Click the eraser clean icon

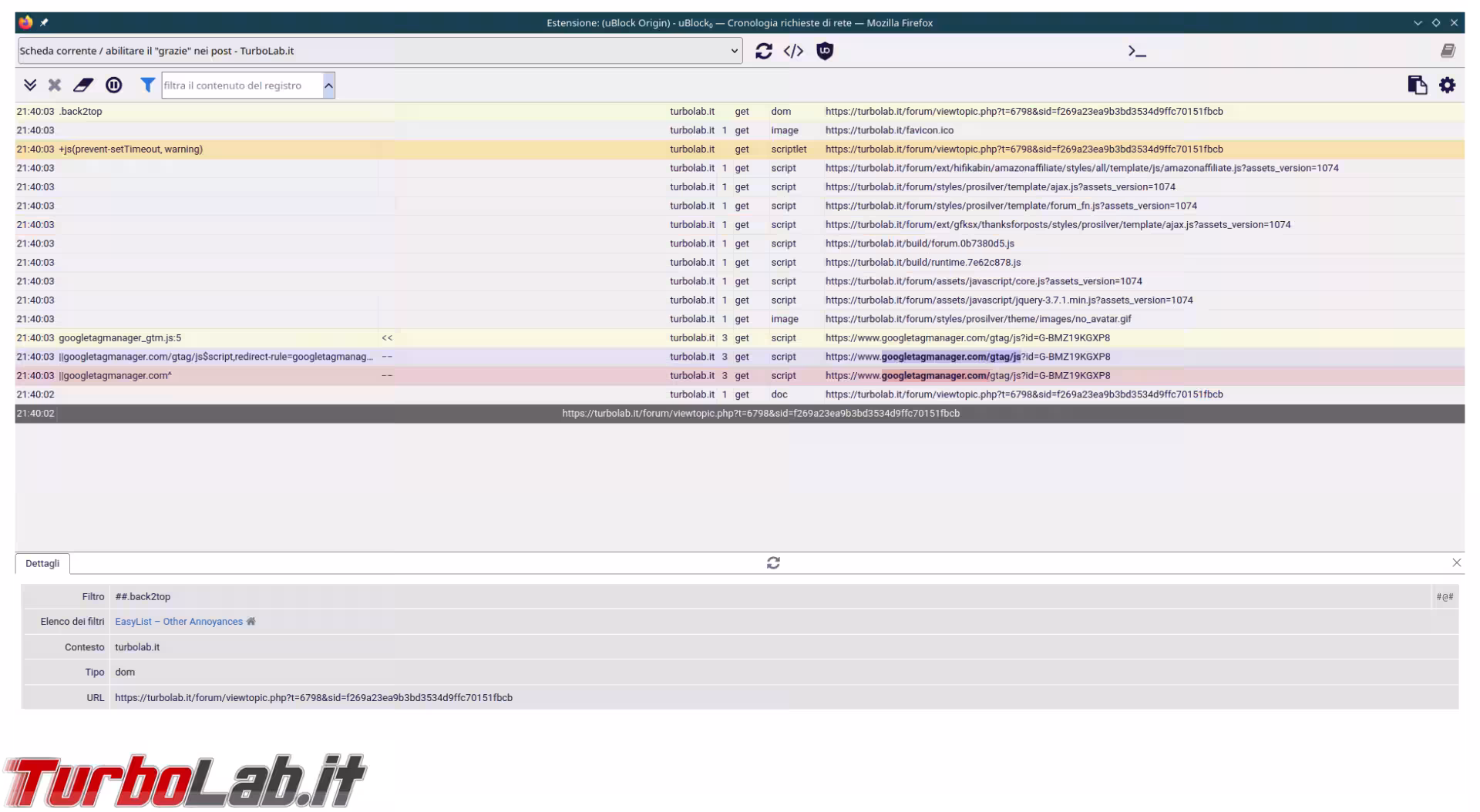click(83, 85)
